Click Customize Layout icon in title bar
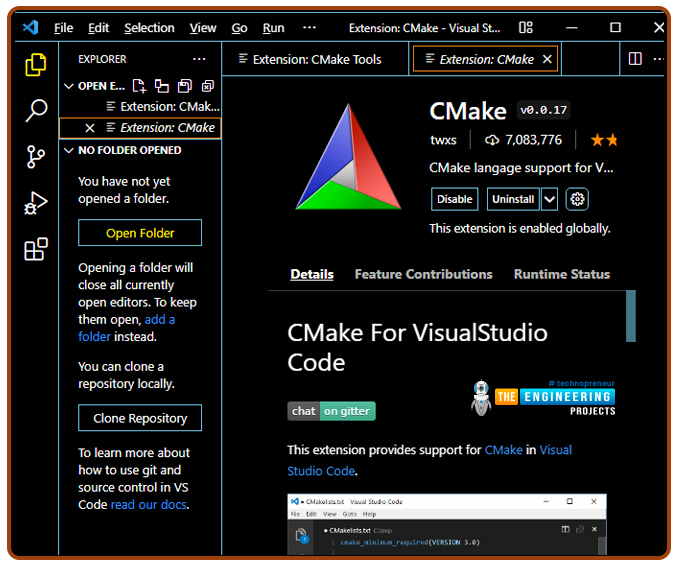This screenshot has width=677, height=566. tap(525, 28)
